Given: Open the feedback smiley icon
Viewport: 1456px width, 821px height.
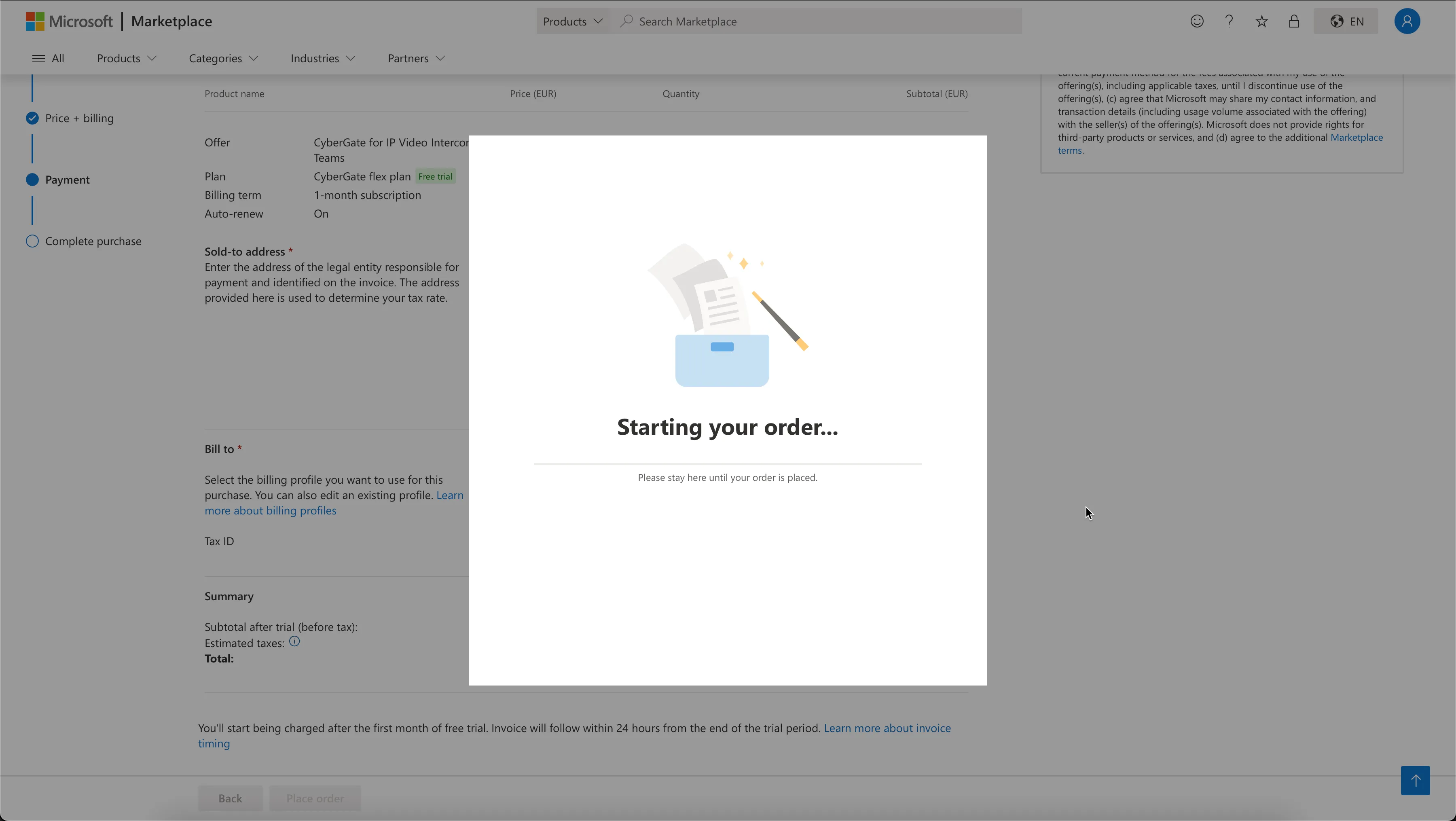Looking at the screenshot, I should pyautogui.click(x=1197, y=21).
